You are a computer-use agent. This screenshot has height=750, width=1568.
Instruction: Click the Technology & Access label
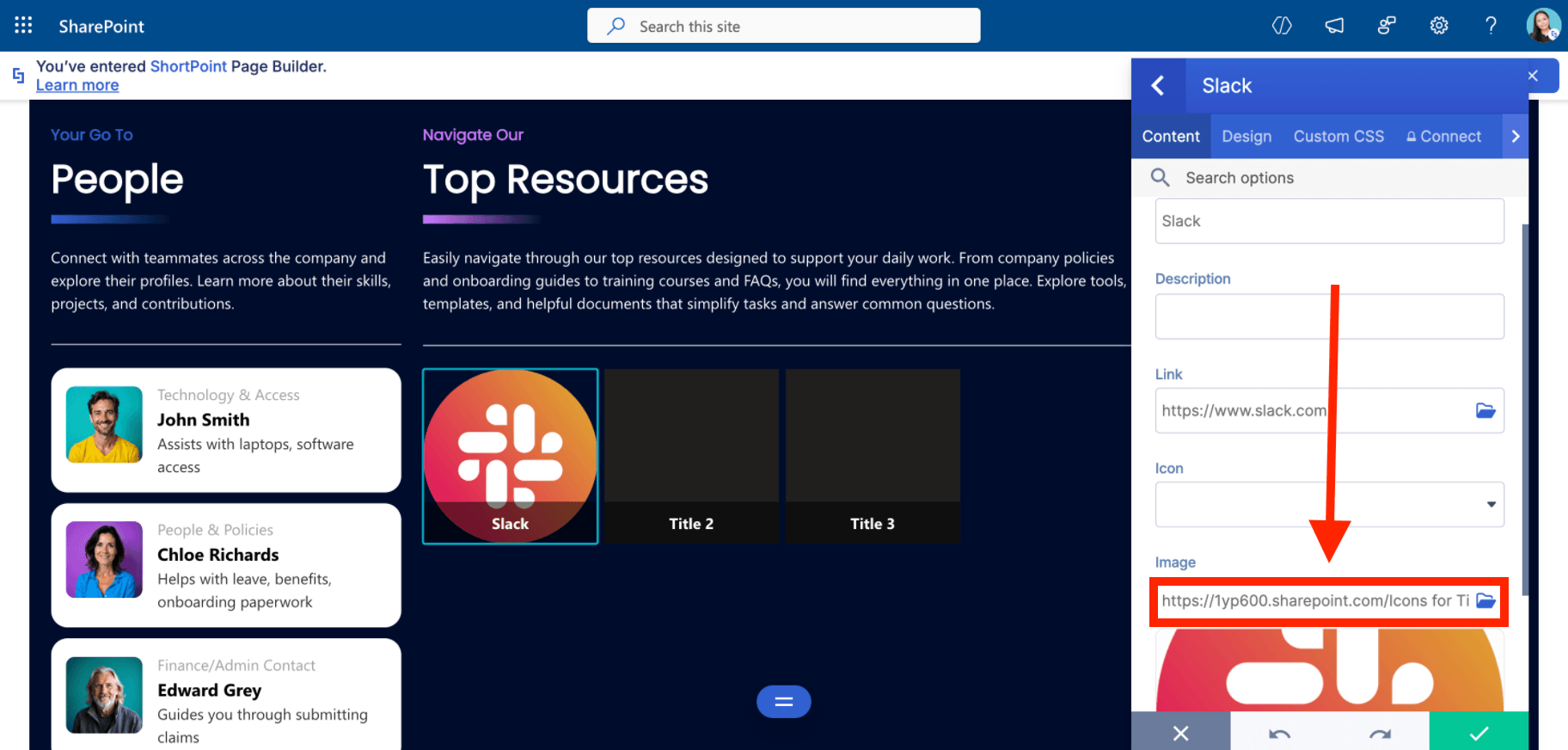229,395
